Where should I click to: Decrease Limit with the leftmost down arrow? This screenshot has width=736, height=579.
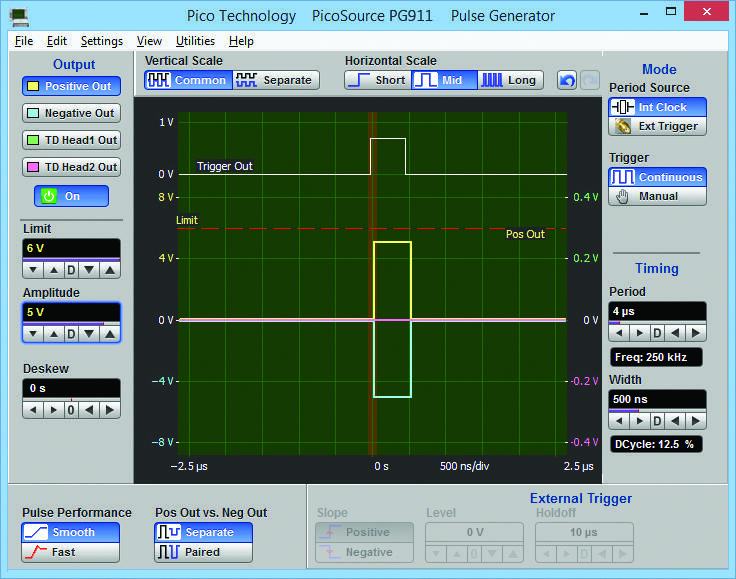pyautogui.click(x=33, y=270)
